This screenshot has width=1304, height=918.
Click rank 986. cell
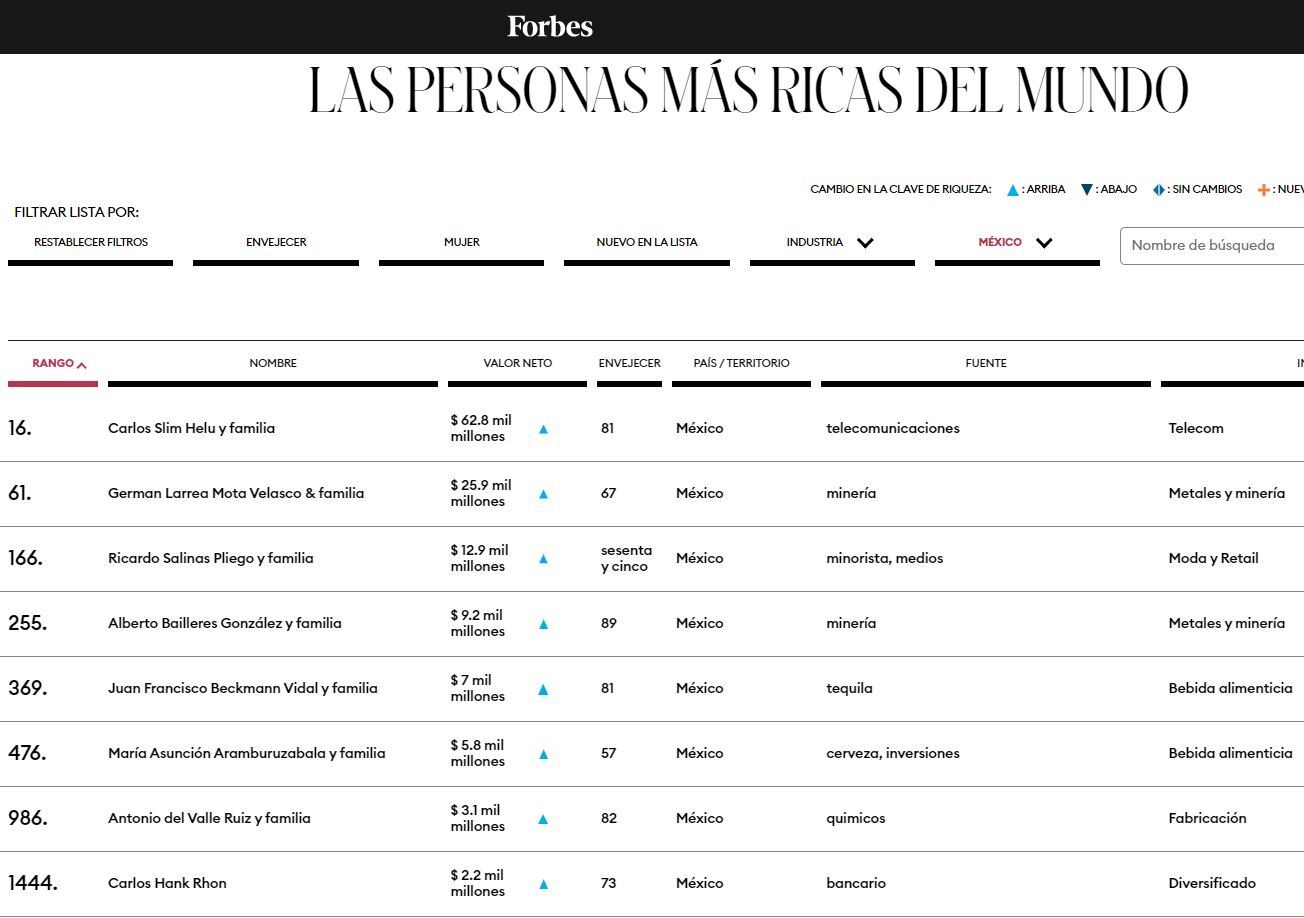(x=28, y=818)
